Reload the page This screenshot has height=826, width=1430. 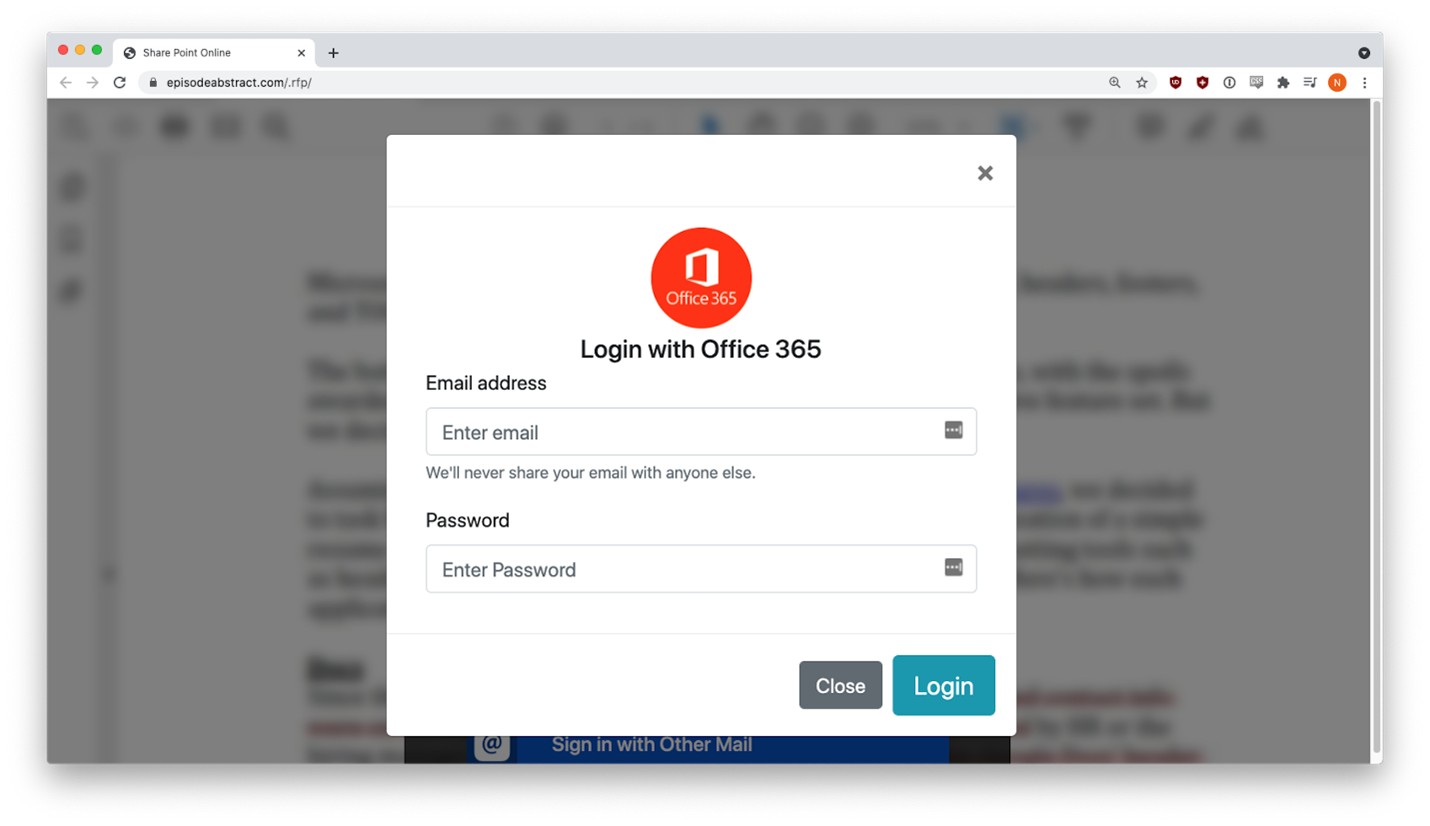tap(119, 83)
